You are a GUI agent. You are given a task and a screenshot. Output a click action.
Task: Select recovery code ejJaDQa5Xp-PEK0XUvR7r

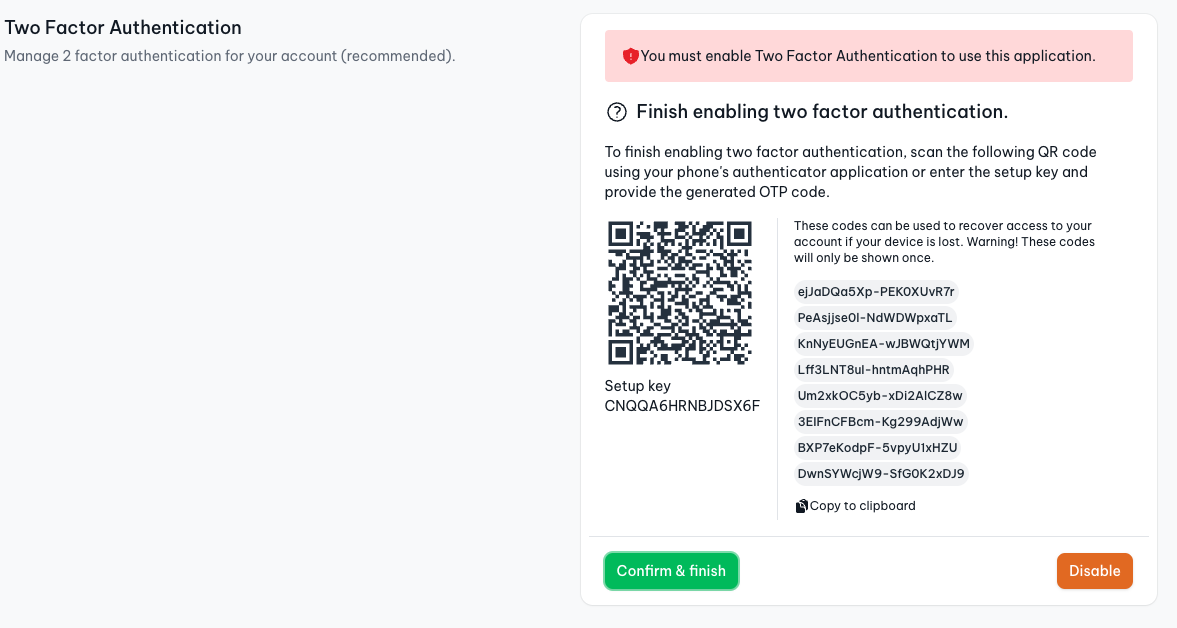point(875,292)
